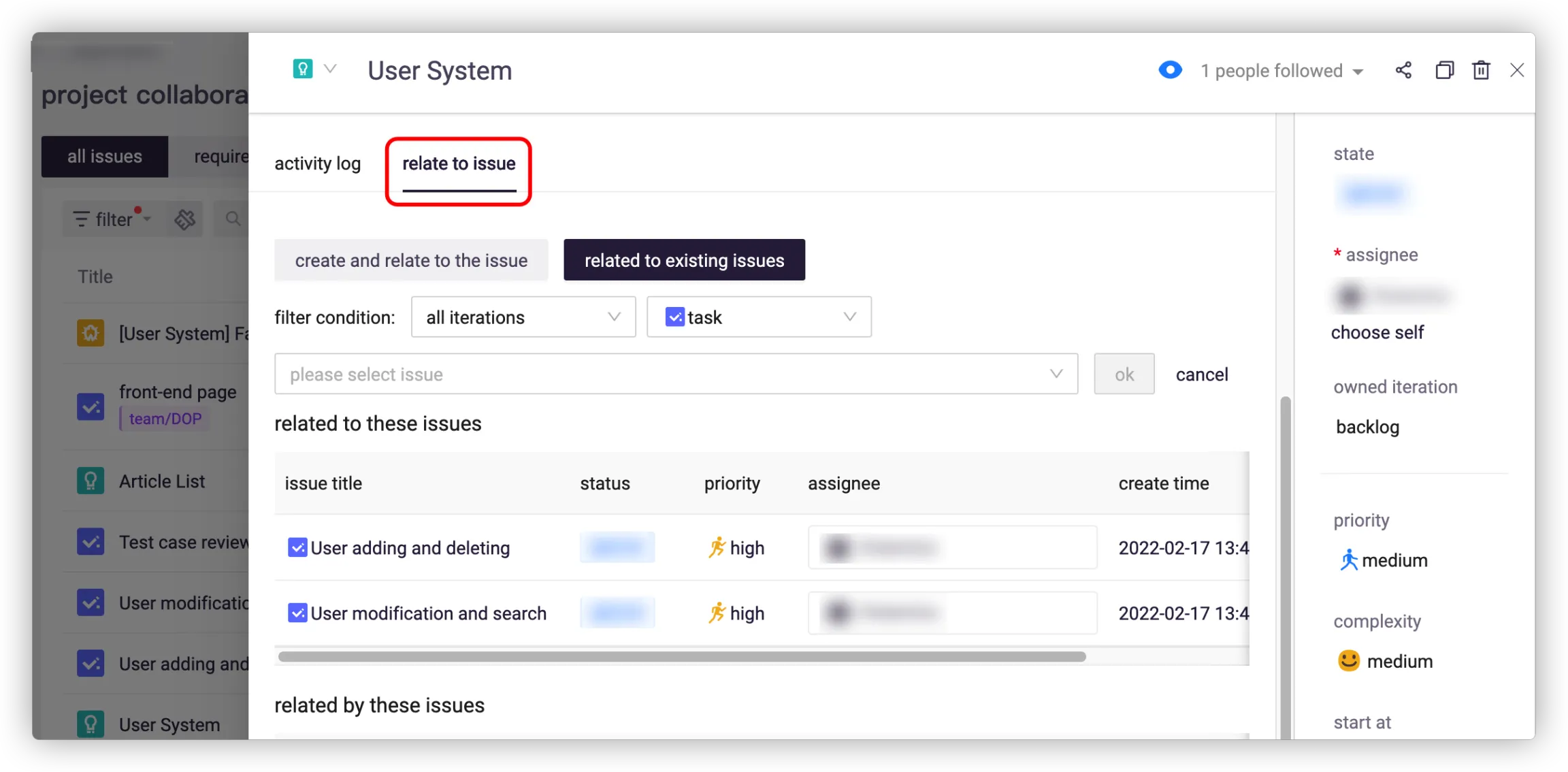Click the share icon in header
Viewport: 1568px width, 772px height.
1403,70
